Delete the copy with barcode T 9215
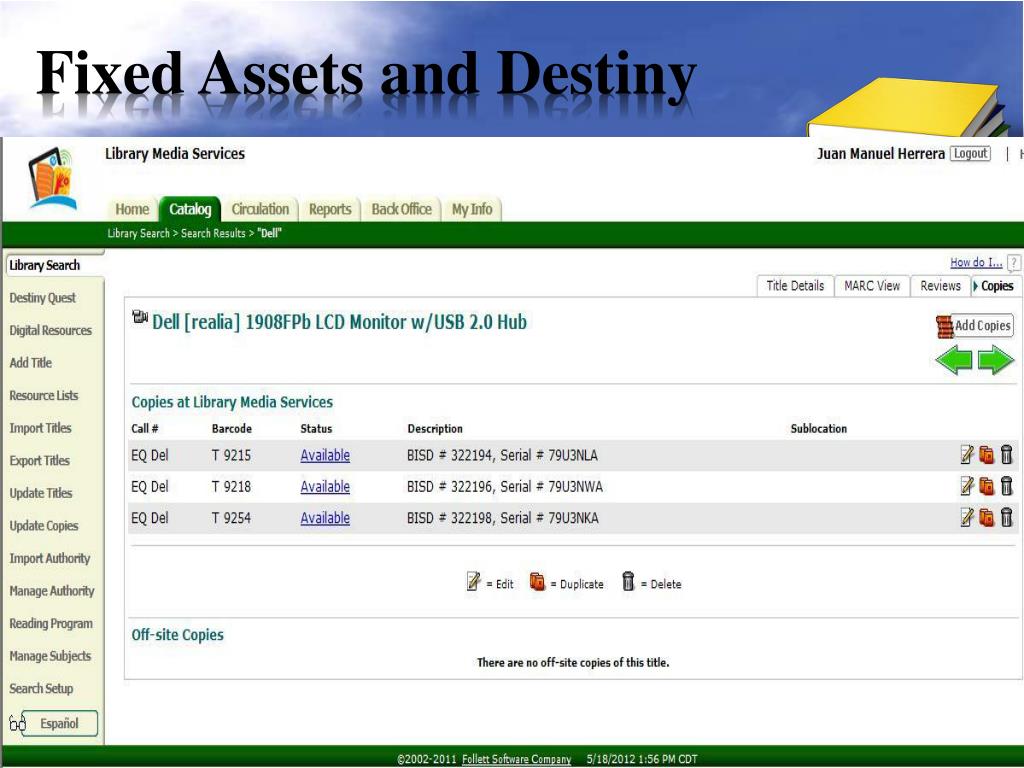The image size is (1024, 768). tap(1006, 455)
